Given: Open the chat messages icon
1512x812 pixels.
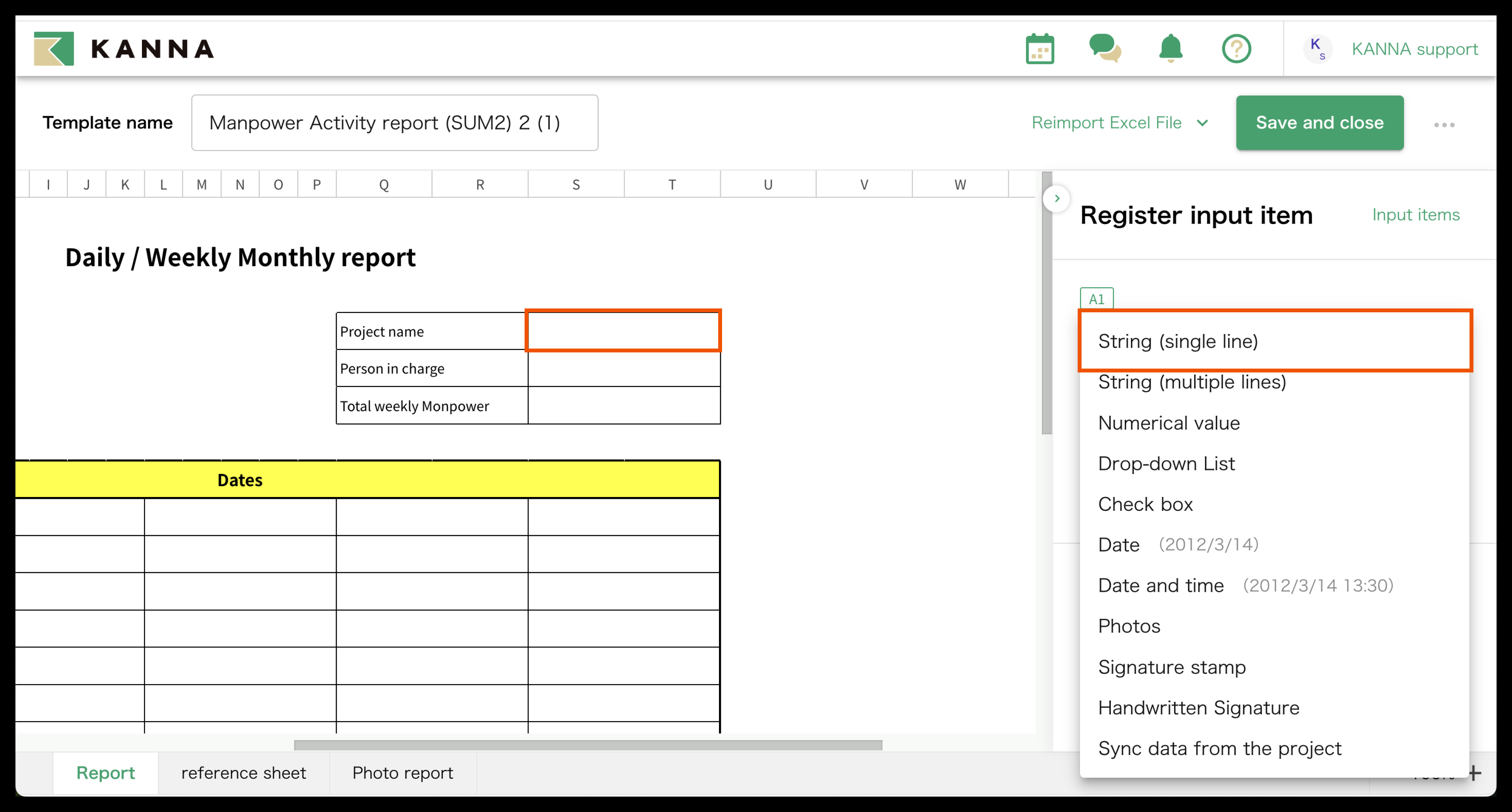Looking at the screenshot, I should [x=1105, y=49].
